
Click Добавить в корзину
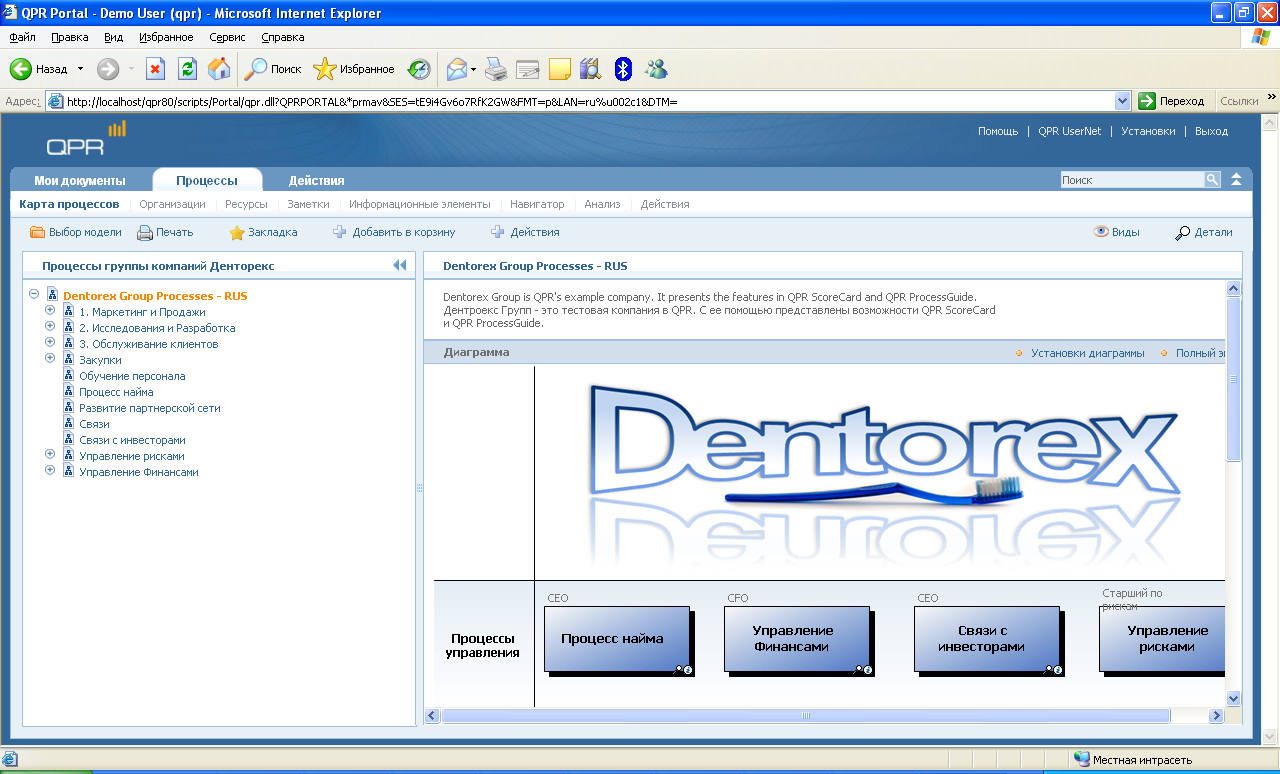point(394,232)
